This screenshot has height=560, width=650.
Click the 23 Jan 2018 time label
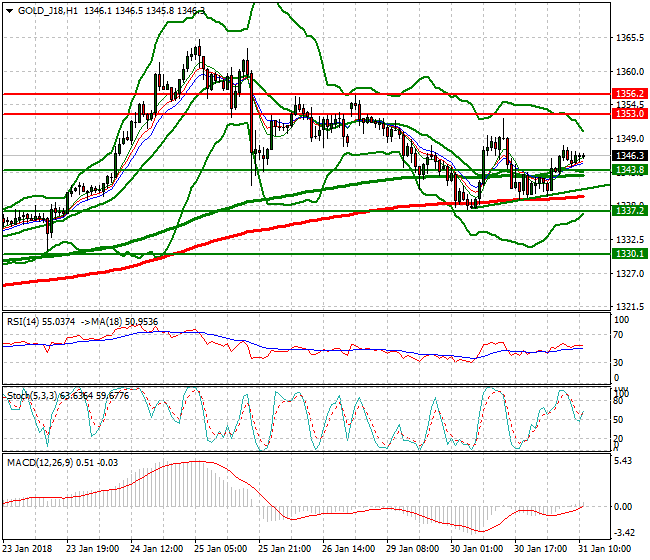27,548
